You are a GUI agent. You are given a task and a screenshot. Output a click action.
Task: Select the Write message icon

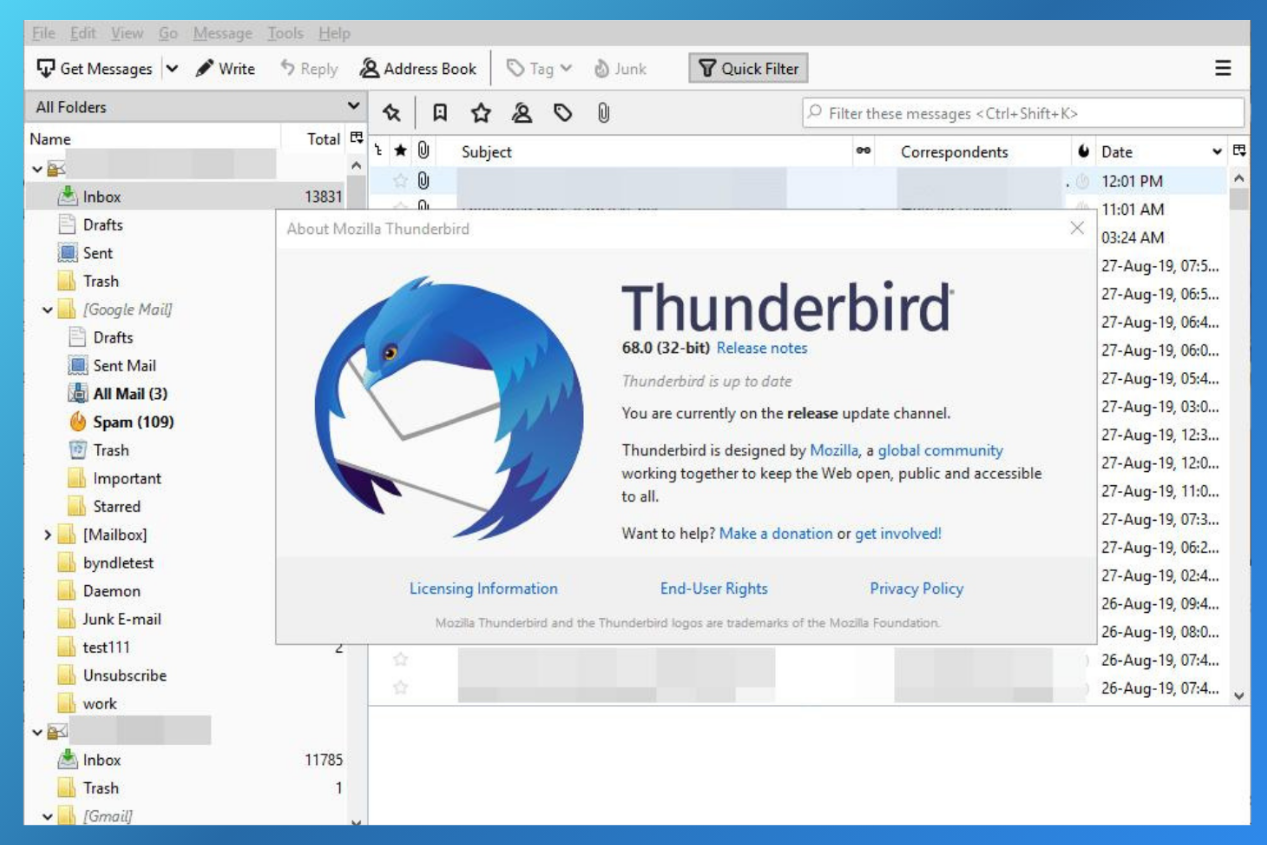222,69
